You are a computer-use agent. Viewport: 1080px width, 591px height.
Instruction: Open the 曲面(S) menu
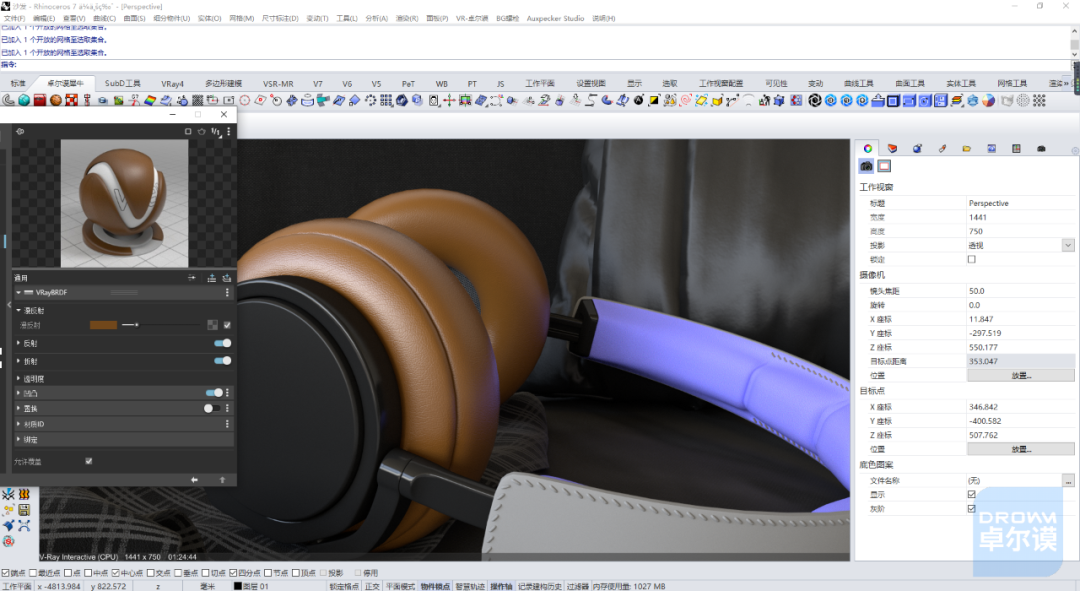click(134, 19)
